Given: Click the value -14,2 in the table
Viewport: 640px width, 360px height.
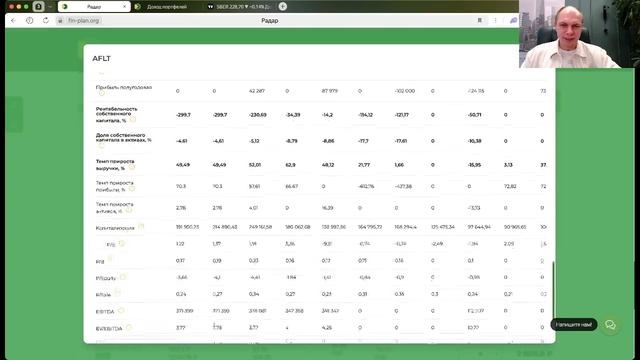Looking at the screenshot, I should (x=327, y=115).
